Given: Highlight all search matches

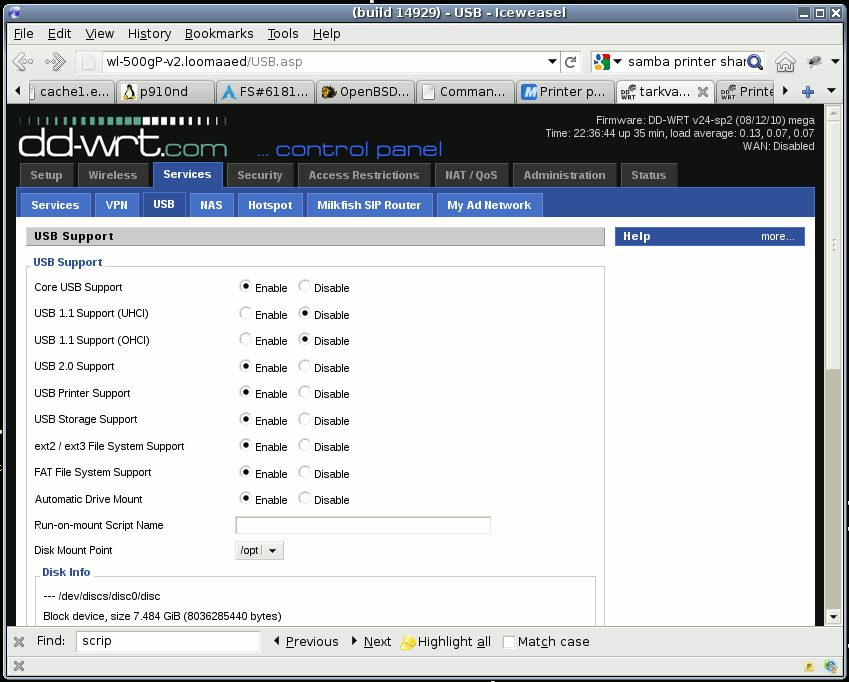Looking at the screenshot, I should click(446, 641).
